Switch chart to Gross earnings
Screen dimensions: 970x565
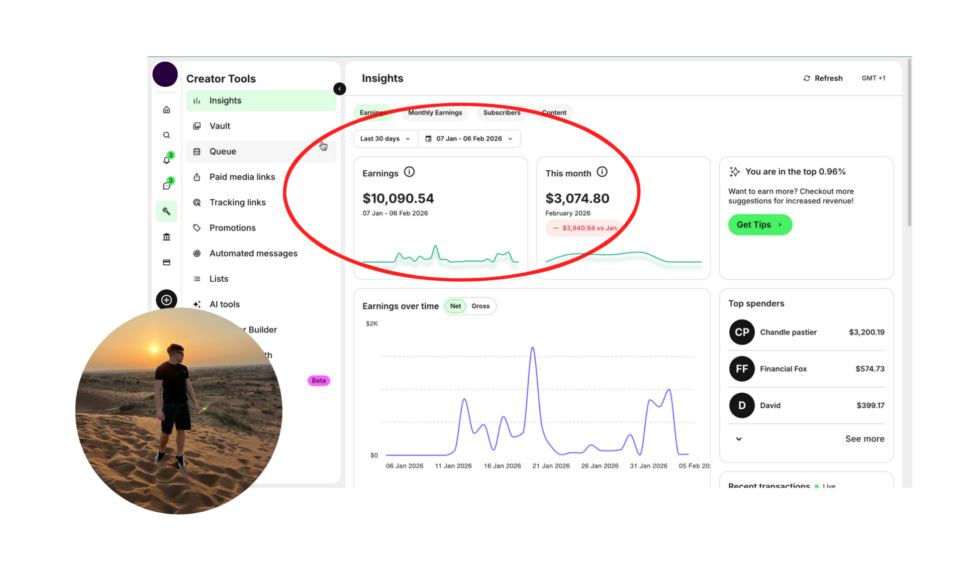(x=481, y=306)
